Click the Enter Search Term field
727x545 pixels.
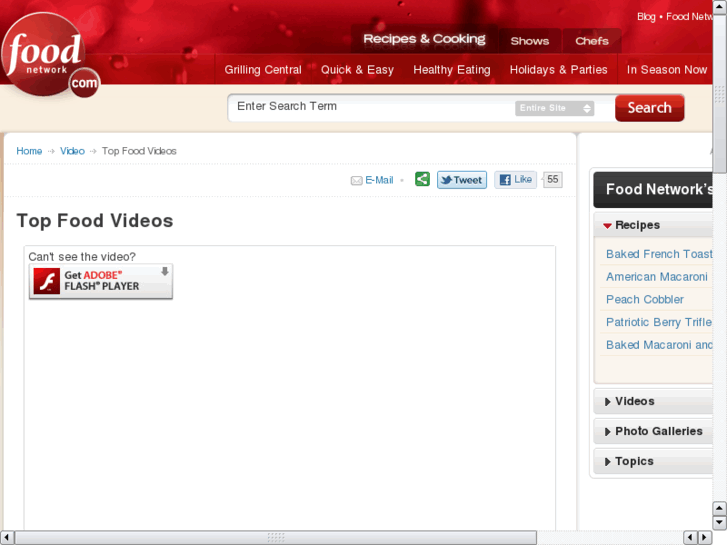pyautogui.click(x=373, y=107)
